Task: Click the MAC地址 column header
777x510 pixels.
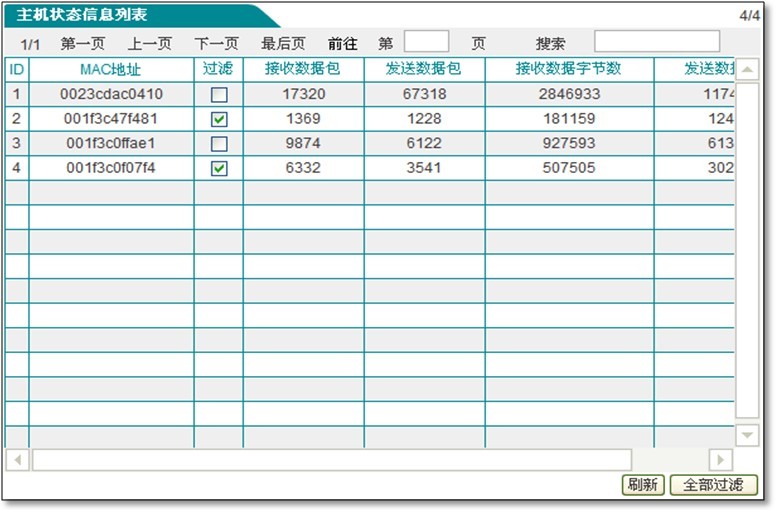Action: tap(110, 69)
